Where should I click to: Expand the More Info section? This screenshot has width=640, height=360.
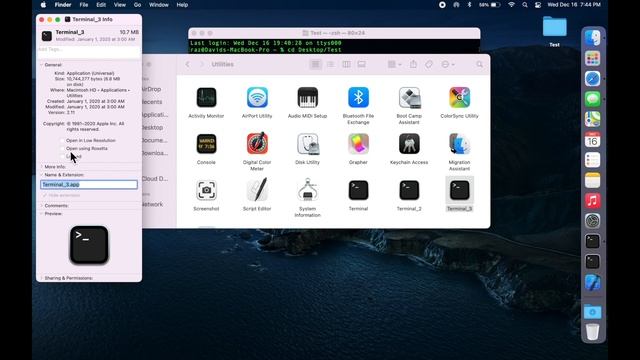[x=41, y=167]
